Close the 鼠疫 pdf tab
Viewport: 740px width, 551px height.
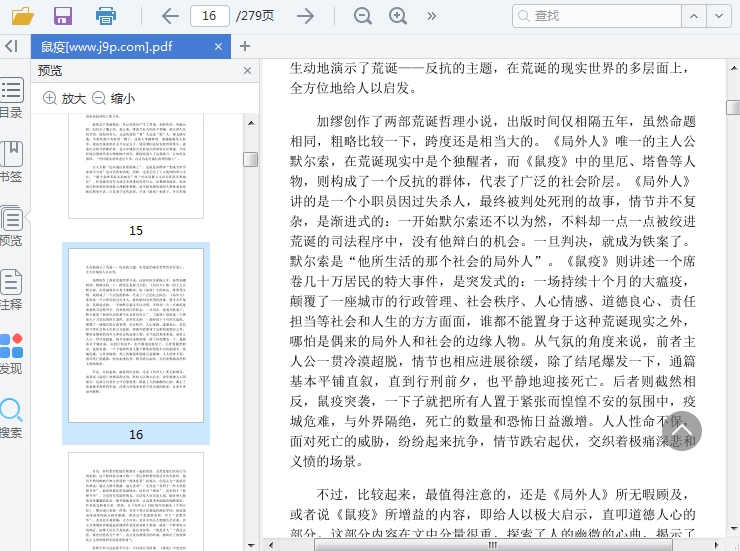coord(218,46)
